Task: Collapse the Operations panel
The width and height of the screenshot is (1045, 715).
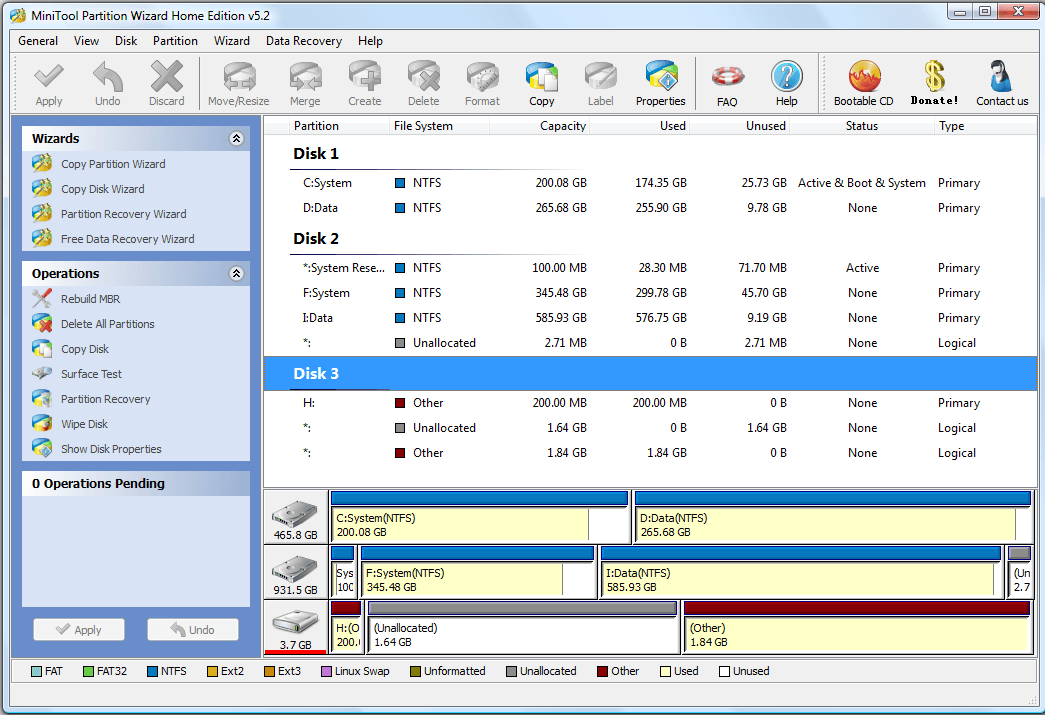Action: [x=236, y=274]
